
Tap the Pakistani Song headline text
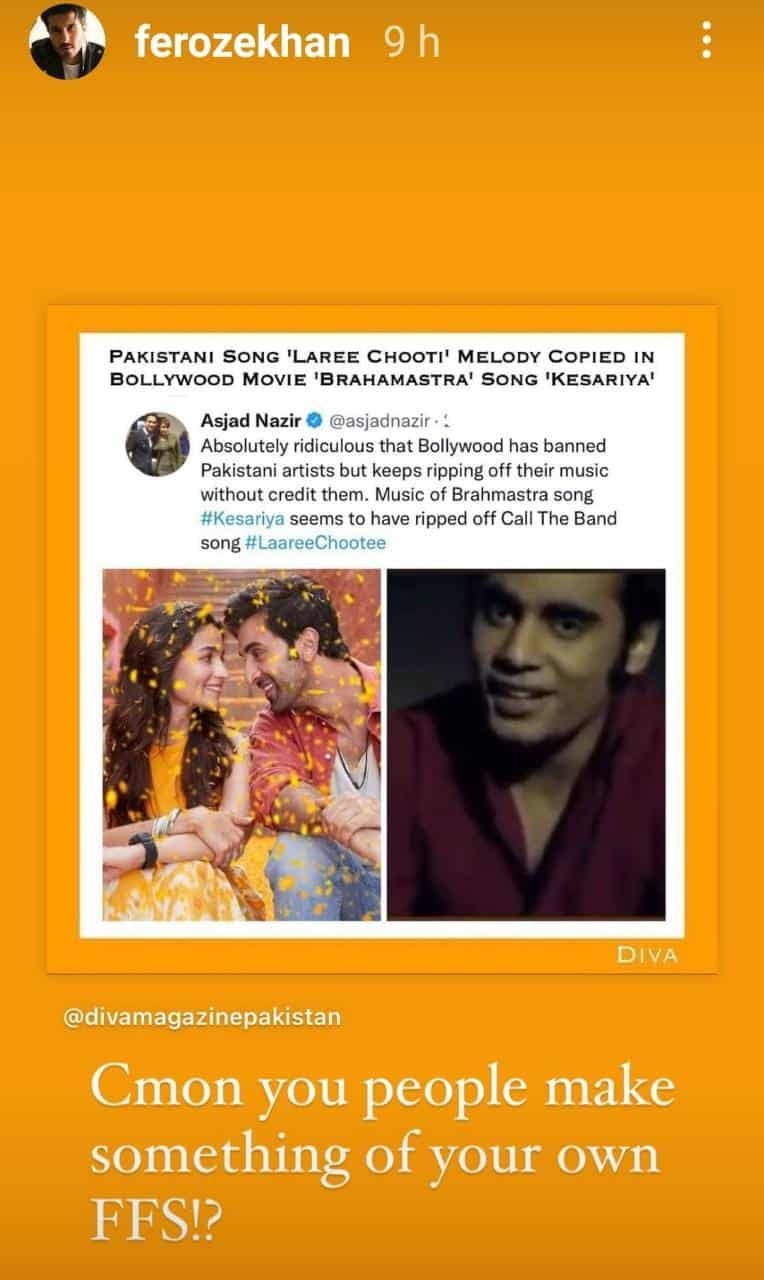tap(384, 367)
